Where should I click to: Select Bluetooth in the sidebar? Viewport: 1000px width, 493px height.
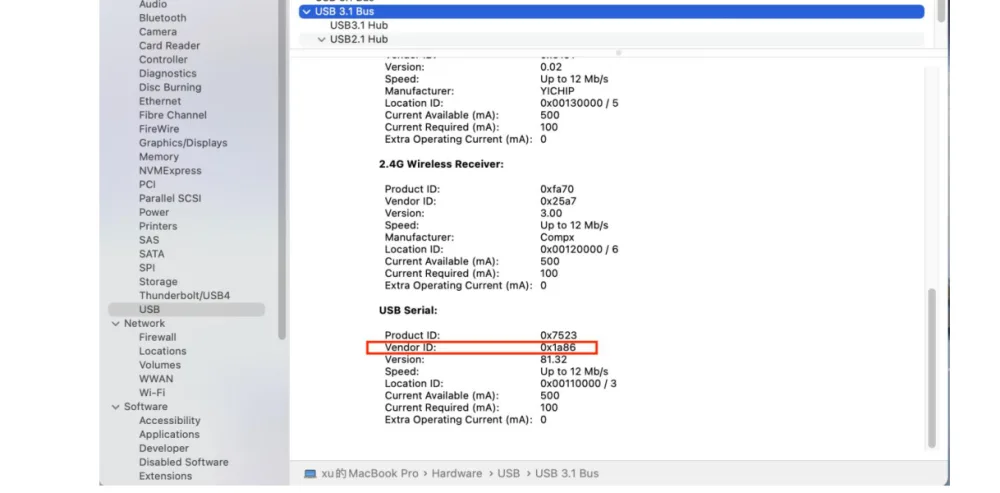[x=163, y=18]
